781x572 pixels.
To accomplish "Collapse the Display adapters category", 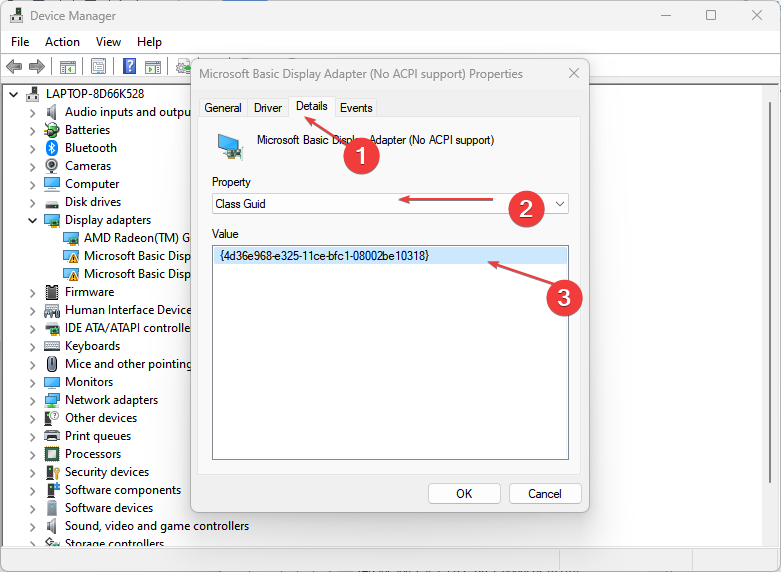I will point(32,220).
